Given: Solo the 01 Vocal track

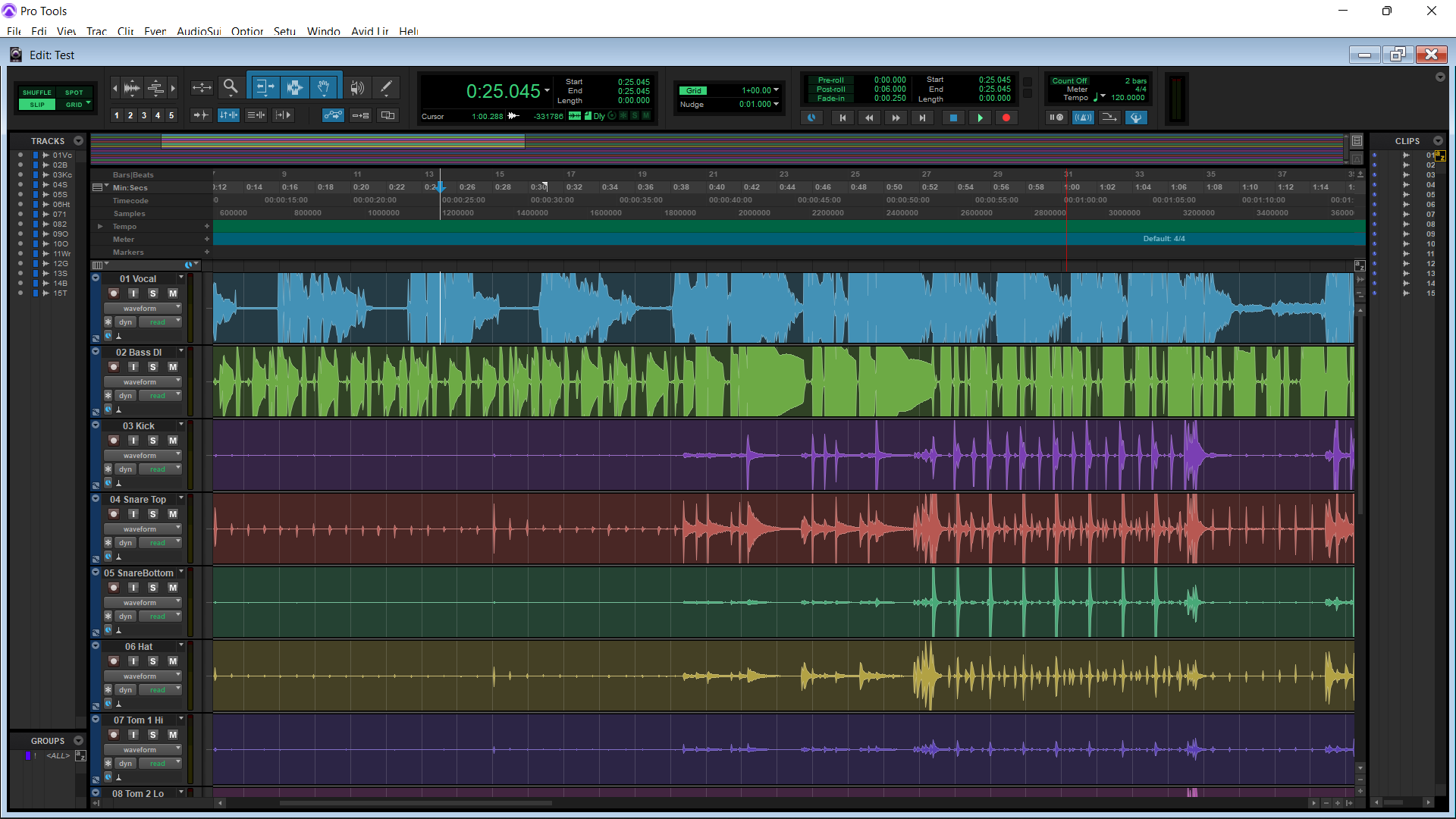Looking at the screenshot, I should (x=152, y=293).
